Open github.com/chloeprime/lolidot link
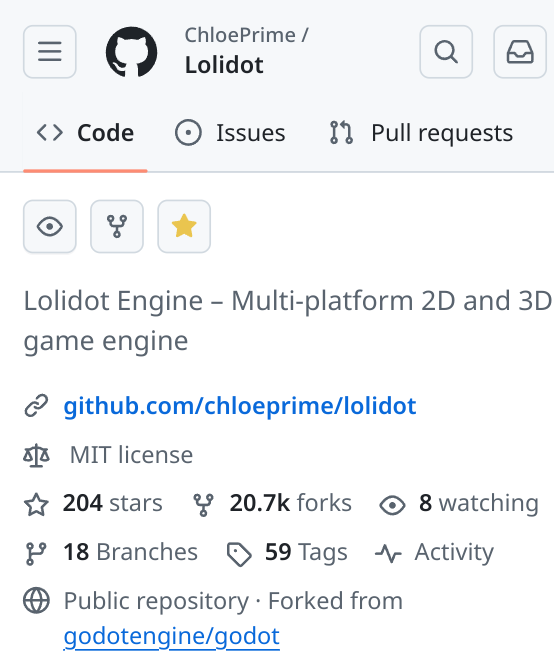Viewport: 554px width, 670px height. click(x=240, y=406)
